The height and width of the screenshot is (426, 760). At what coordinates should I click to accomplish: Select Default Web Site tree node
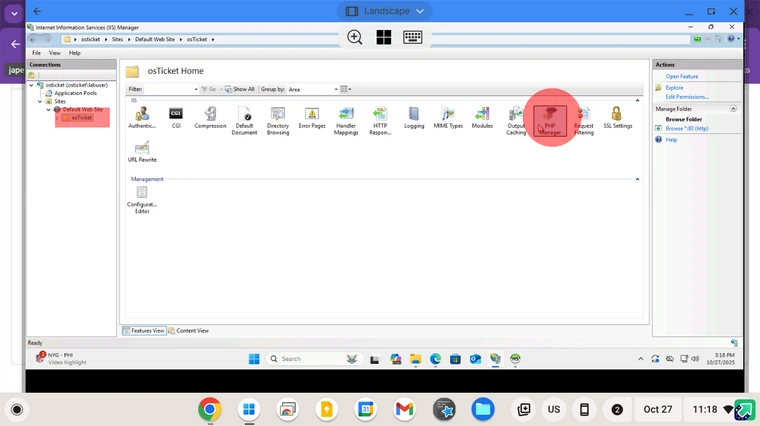(x=82, y=110)
